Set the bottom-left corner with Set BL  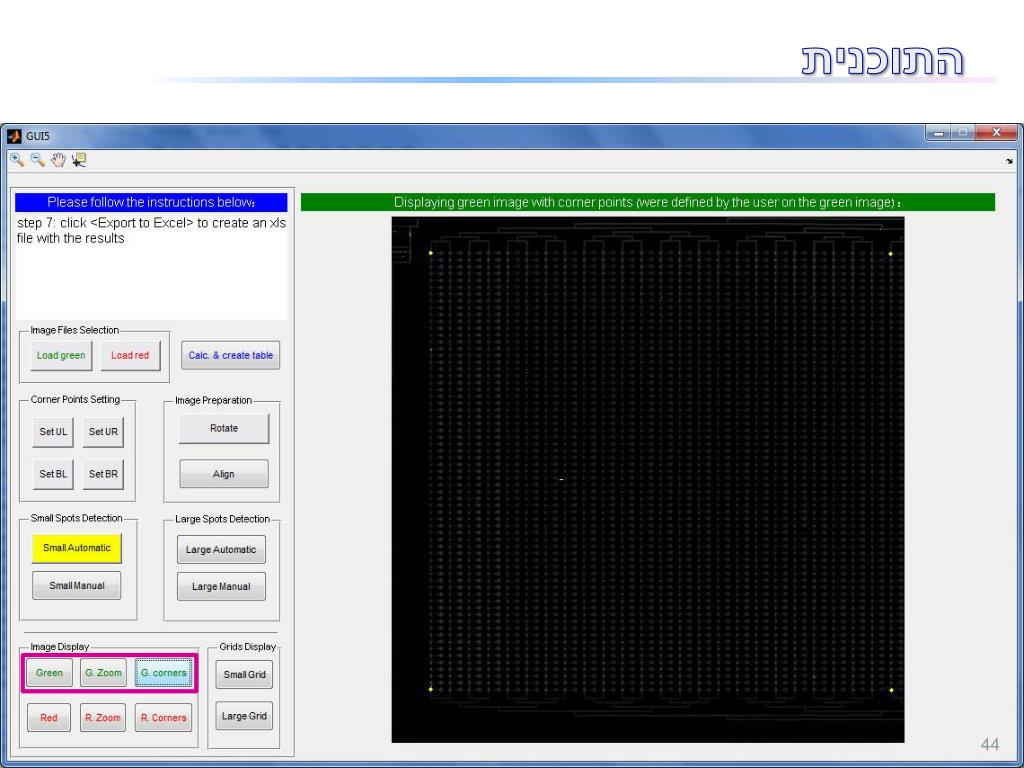53,474
